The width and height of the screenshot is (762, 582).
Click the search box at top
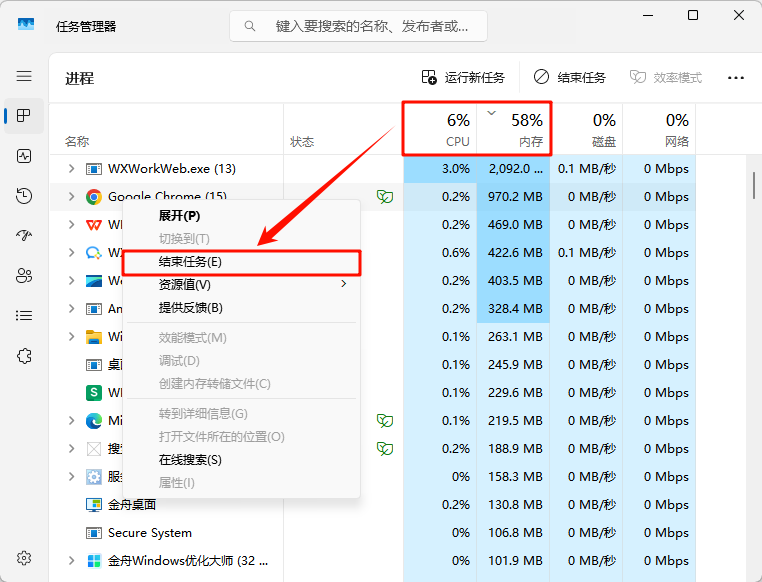[x=358, y=26]
